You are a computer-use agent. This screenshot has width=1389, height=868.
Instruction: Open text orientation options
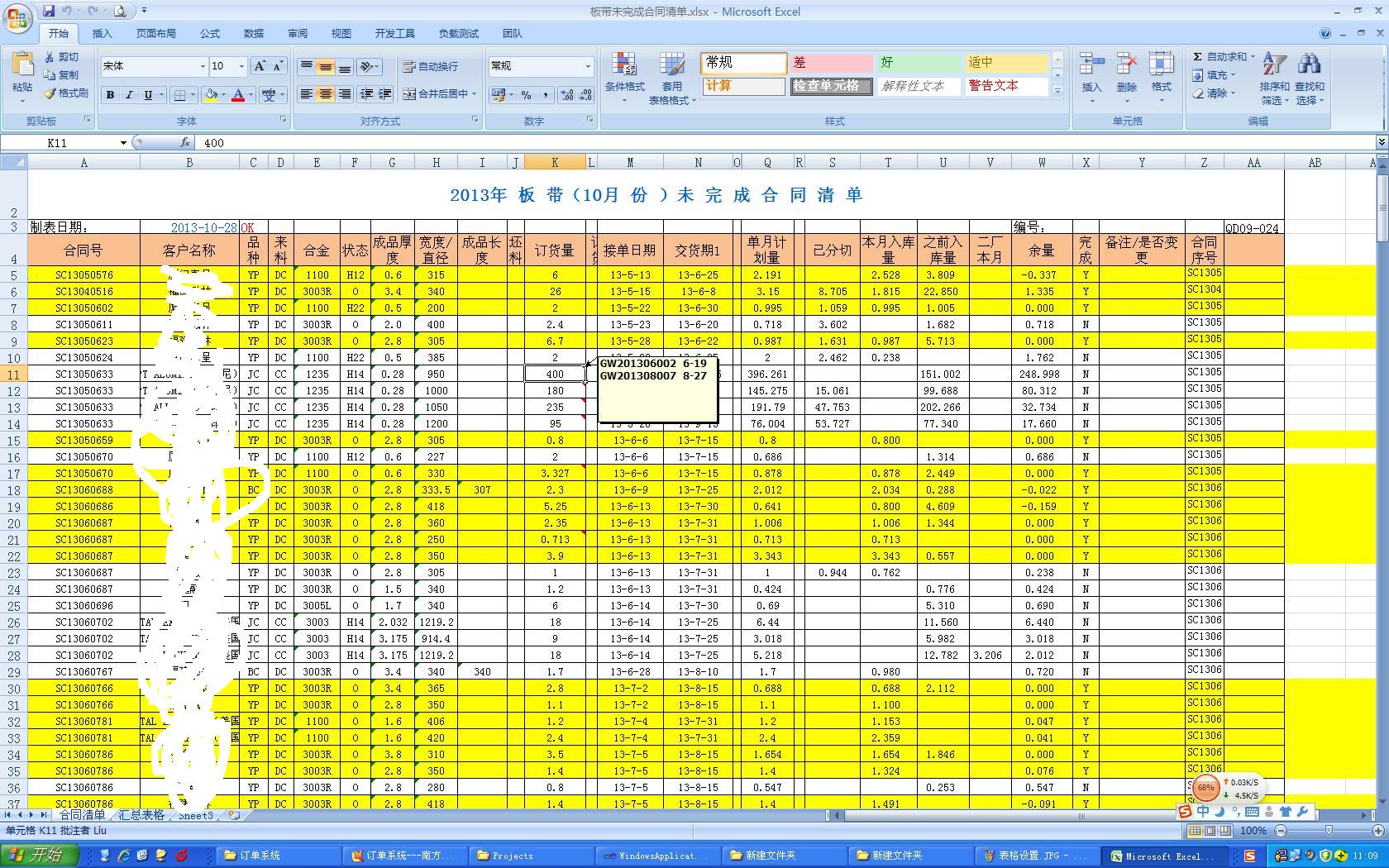370,66
